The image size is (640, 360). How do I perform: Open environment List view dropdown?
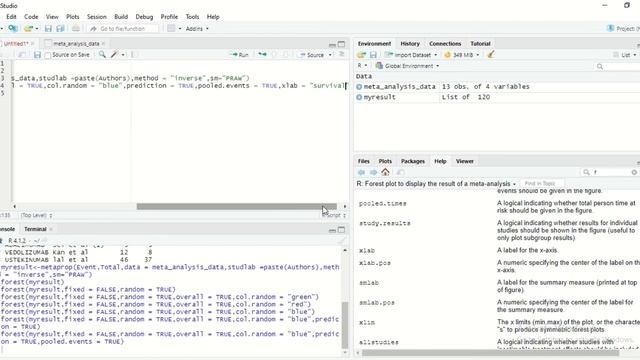point(624,55)
